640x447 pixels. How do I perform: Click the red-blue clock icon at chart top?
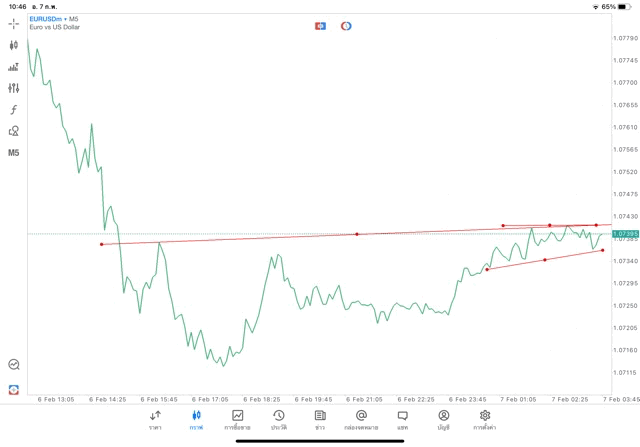click(x=346, y=25)
